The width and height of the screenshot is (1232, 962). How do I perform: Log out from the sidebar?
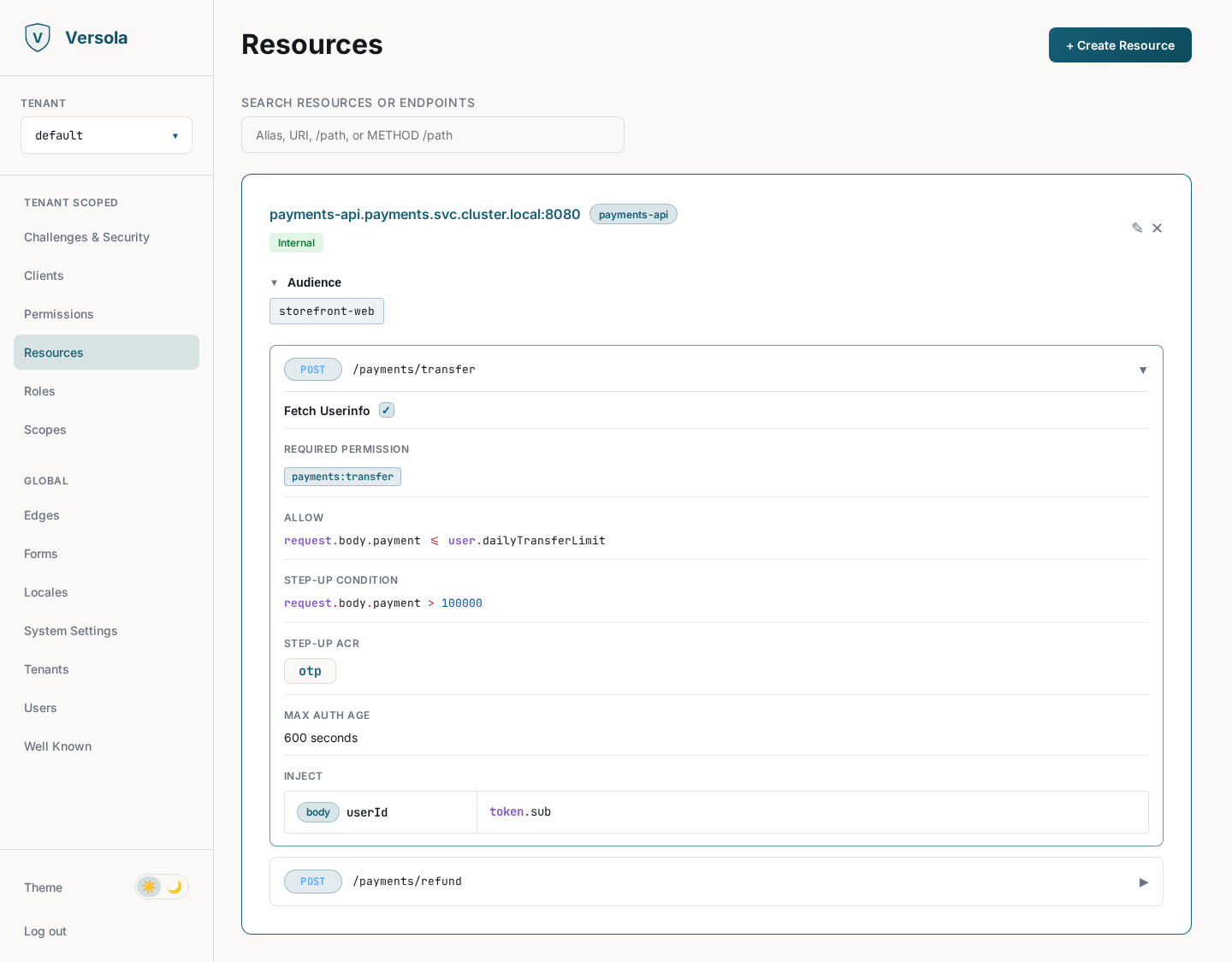[x=45, y=931]
